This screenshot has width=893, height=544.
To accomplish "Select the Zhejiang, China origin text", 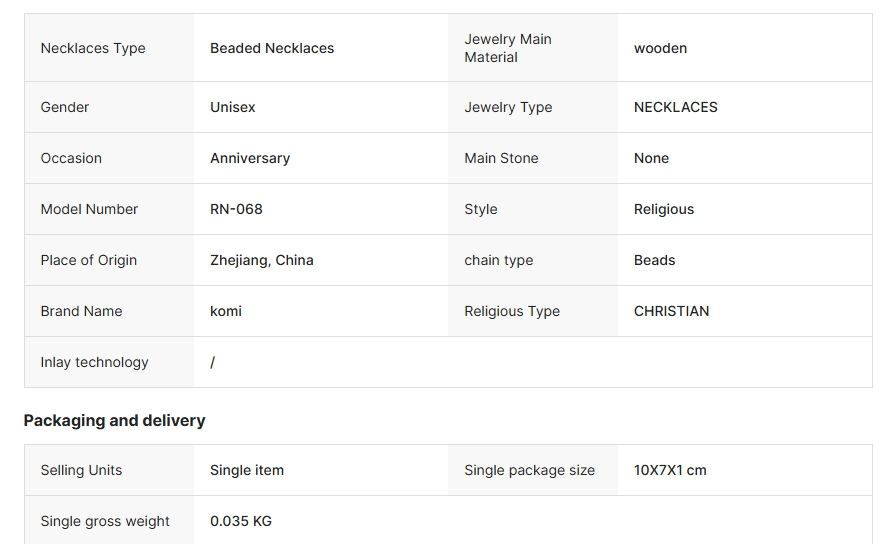I will [x=261, y=260].
